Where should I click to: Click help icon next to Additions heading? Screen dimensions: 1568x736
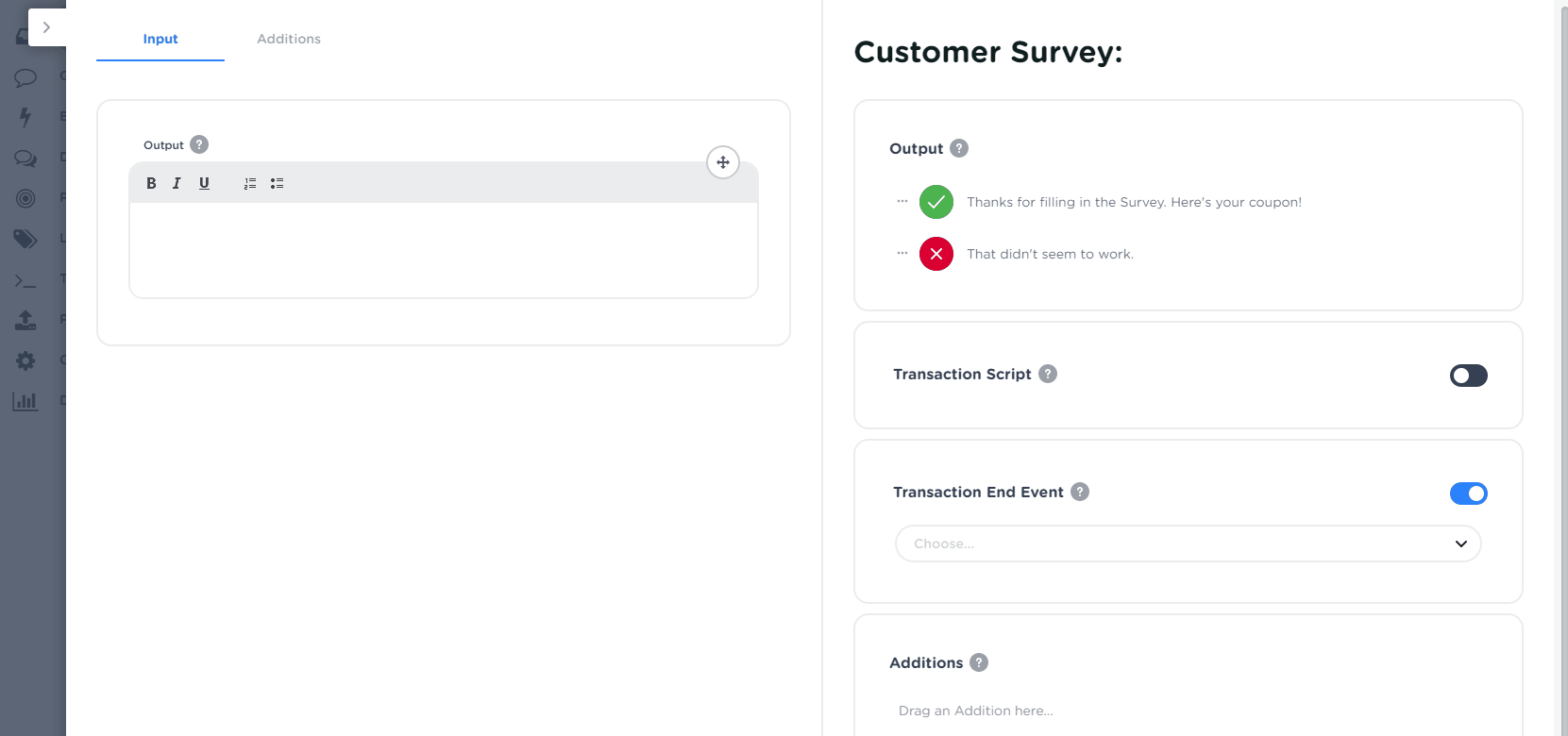click(979, 662)
